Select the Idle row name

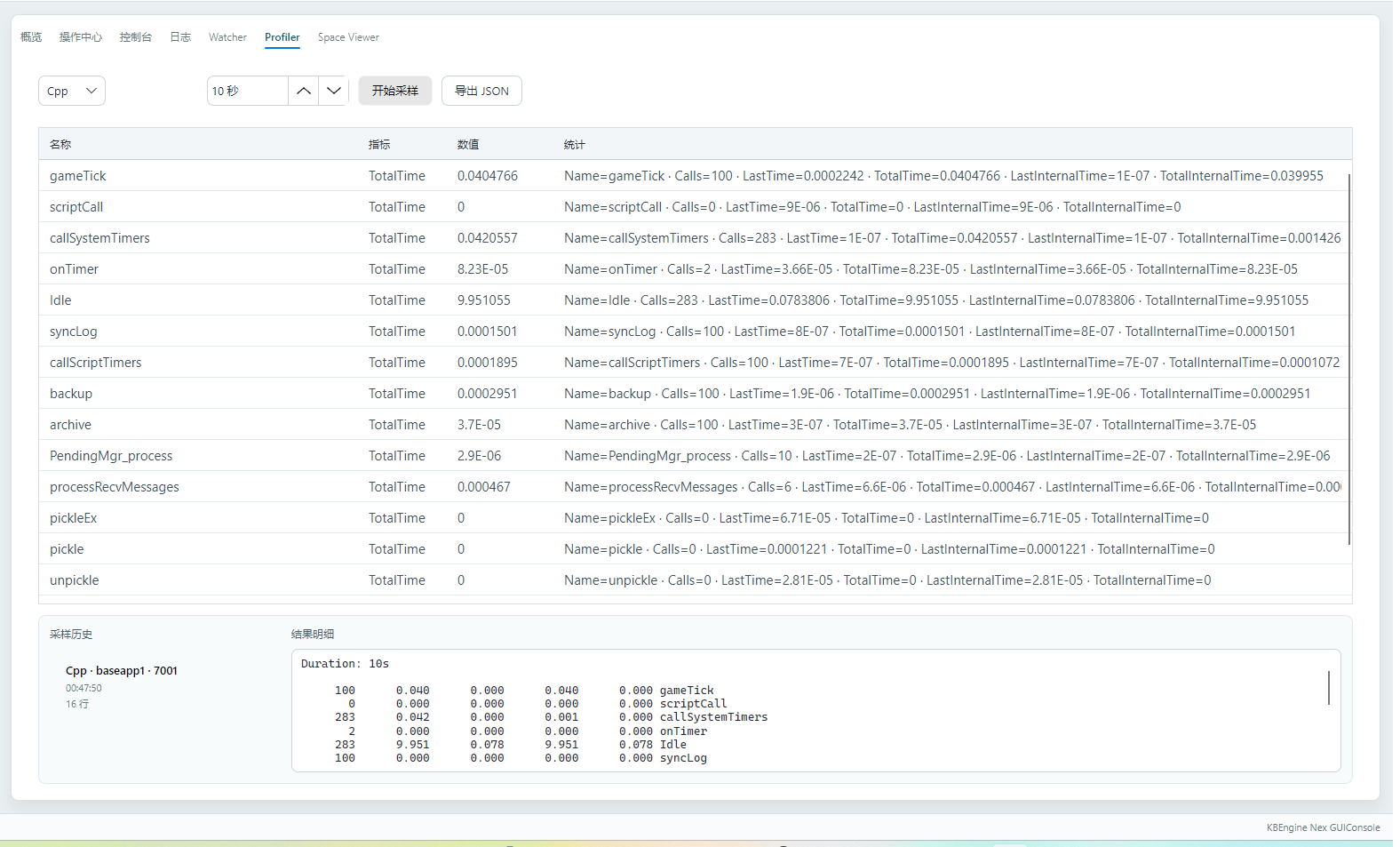60,300
